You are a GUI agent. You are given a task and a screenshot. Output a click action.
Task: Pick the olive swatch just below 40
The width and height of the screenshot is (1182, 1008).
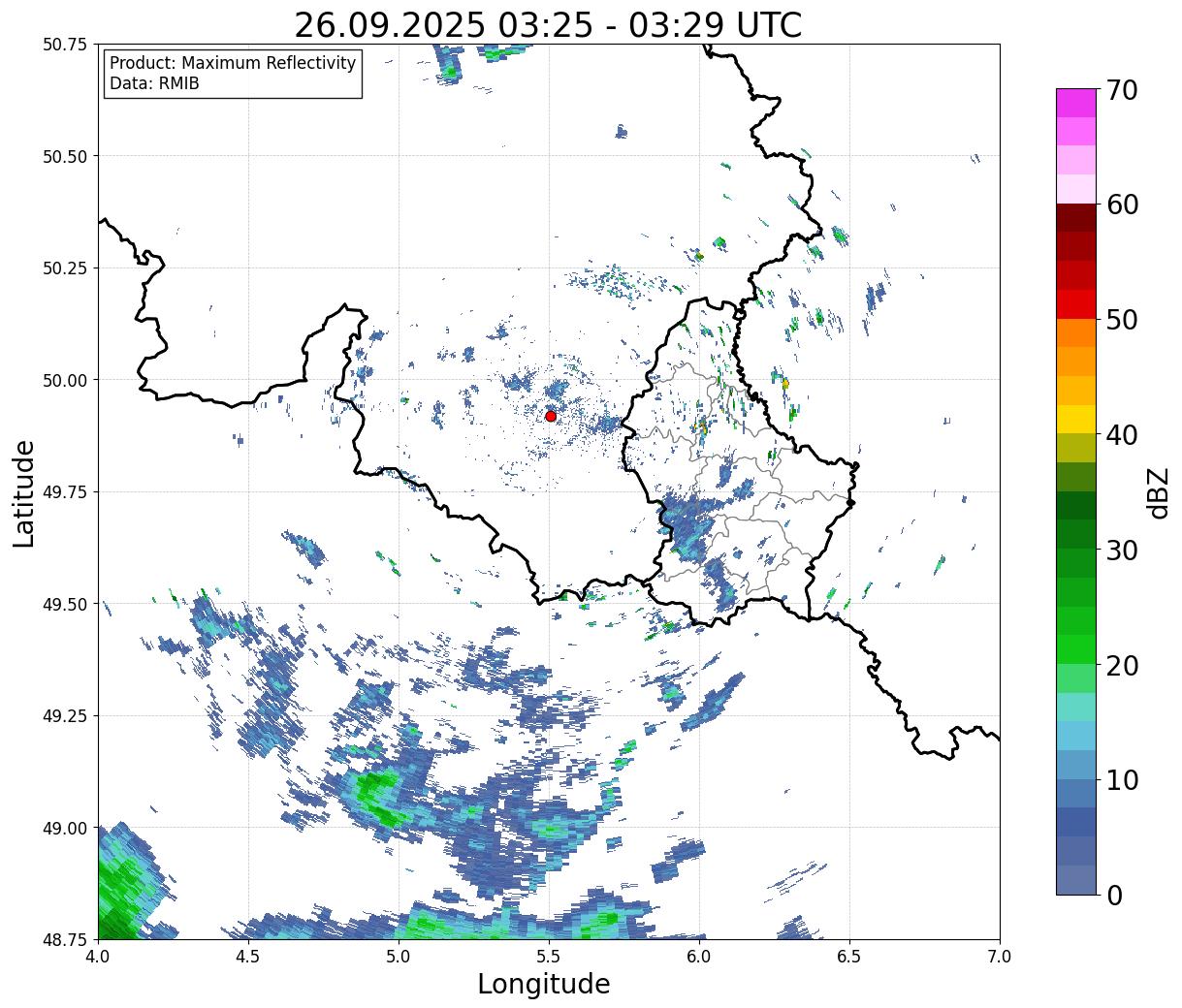(1076, 448)
